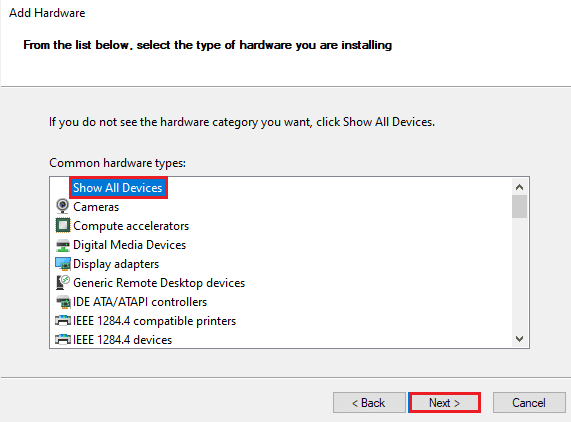This screenshot has width=571, height=422.
Task: Choose IDE ATA/ATAPI controllers entry
Action: click(x=140, y=302)
